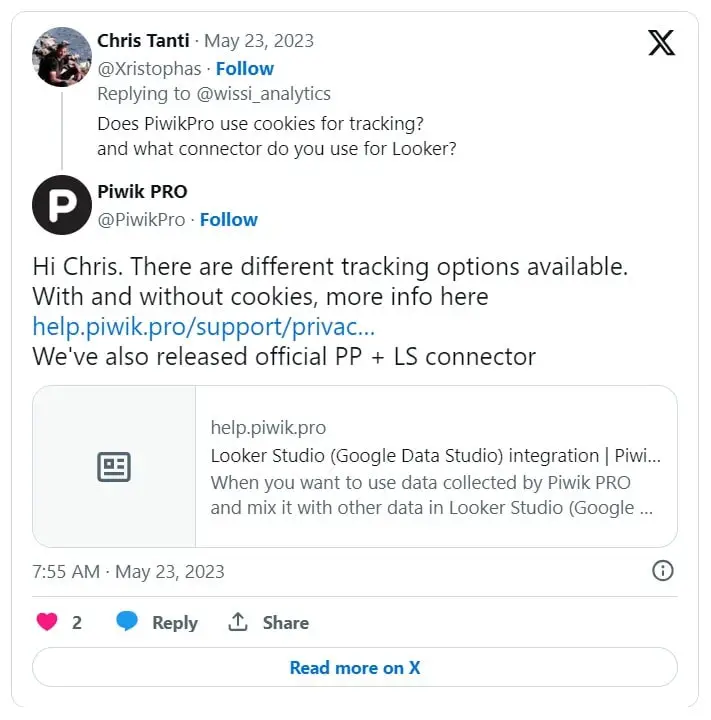Follow @PiwikPro account
This screenshot has width=711, height=720.
pyautogui.click(x=228, y=219)
